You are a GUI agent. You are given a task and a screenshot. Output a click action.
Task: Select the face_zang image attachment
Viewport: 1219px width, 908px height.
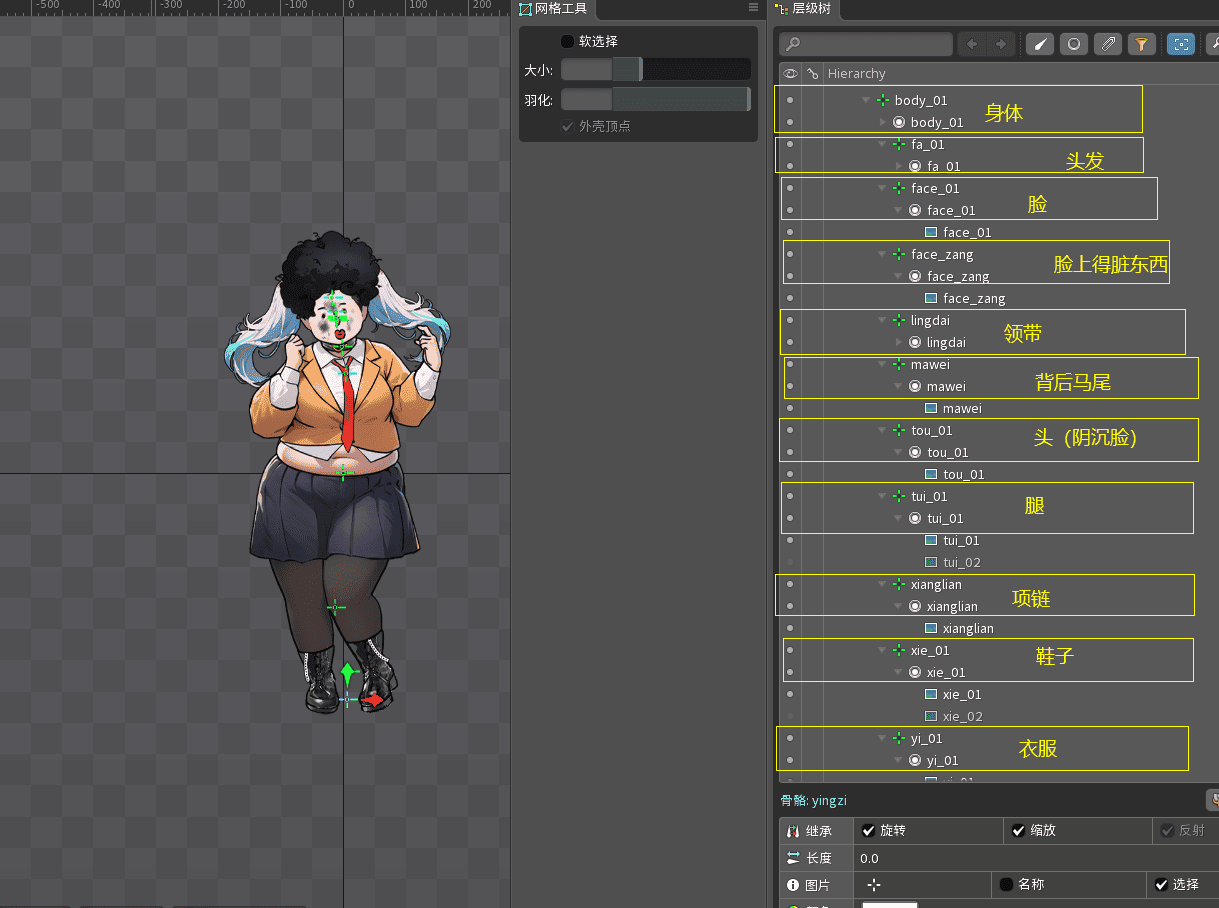973,298
